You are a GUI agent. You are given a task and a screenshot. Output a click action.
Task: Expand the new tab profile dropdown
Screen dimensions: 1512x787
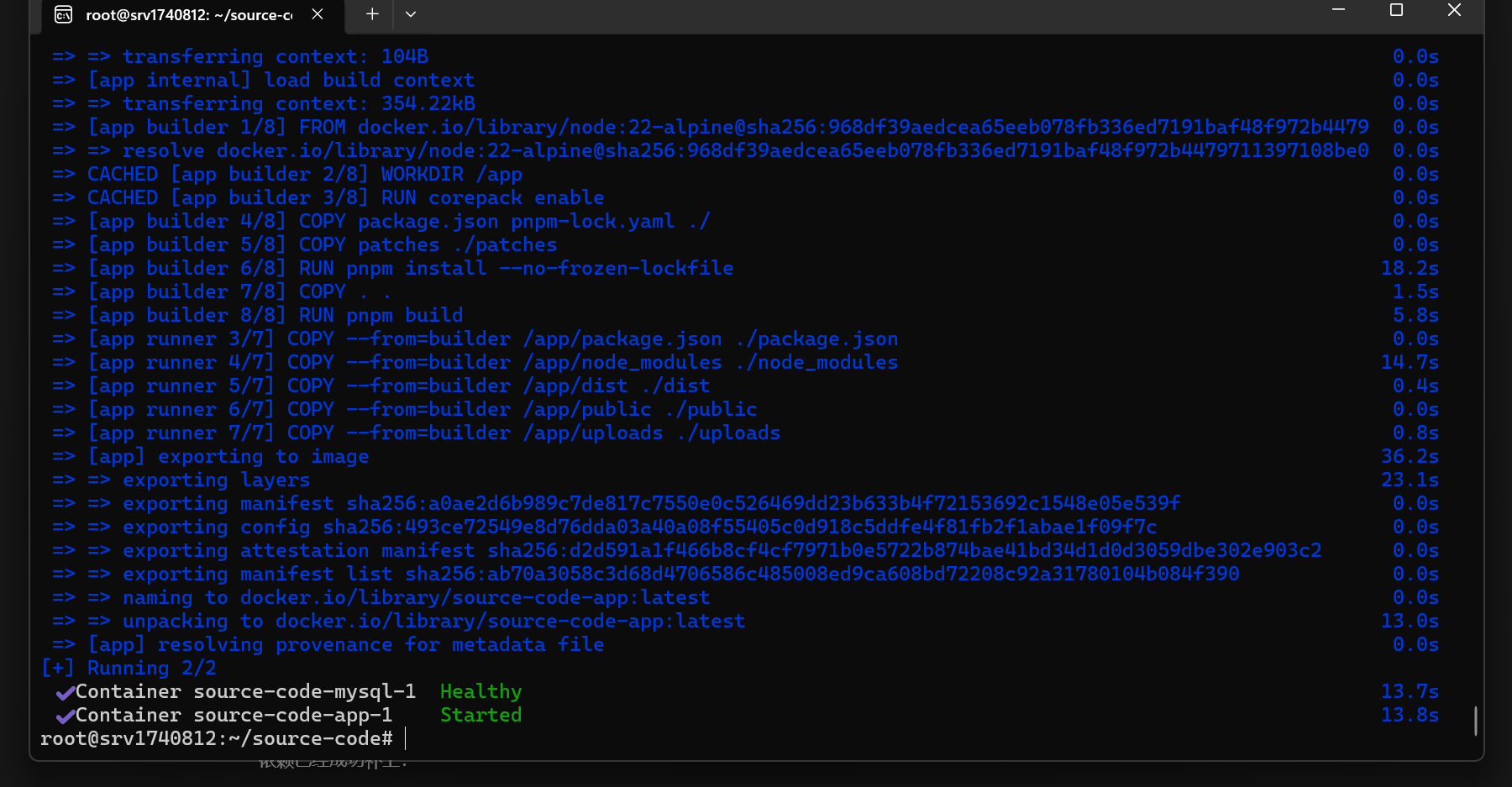[411, 14]
